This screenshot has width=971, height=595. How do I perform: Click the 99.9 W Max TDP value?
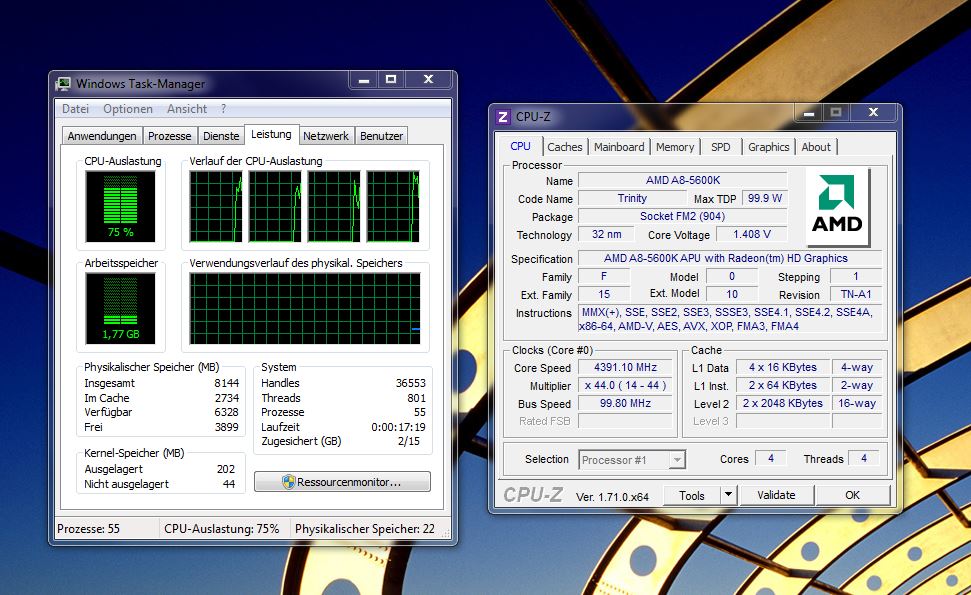pos(764,198)
